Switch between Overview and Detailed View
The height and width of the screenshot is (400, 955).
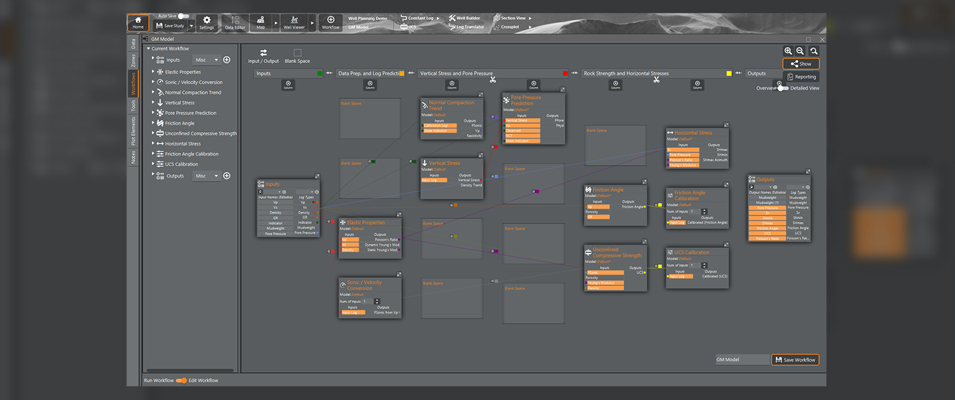782,88
